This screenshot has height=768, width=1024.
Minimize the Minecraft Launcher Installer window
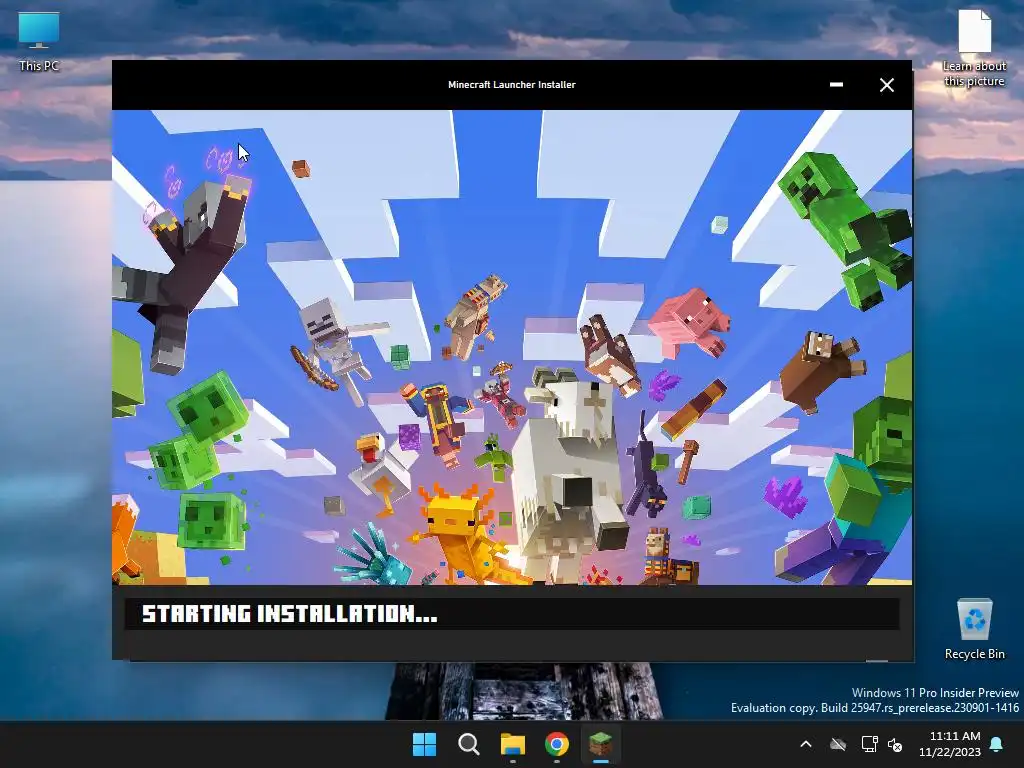(836, 85)
